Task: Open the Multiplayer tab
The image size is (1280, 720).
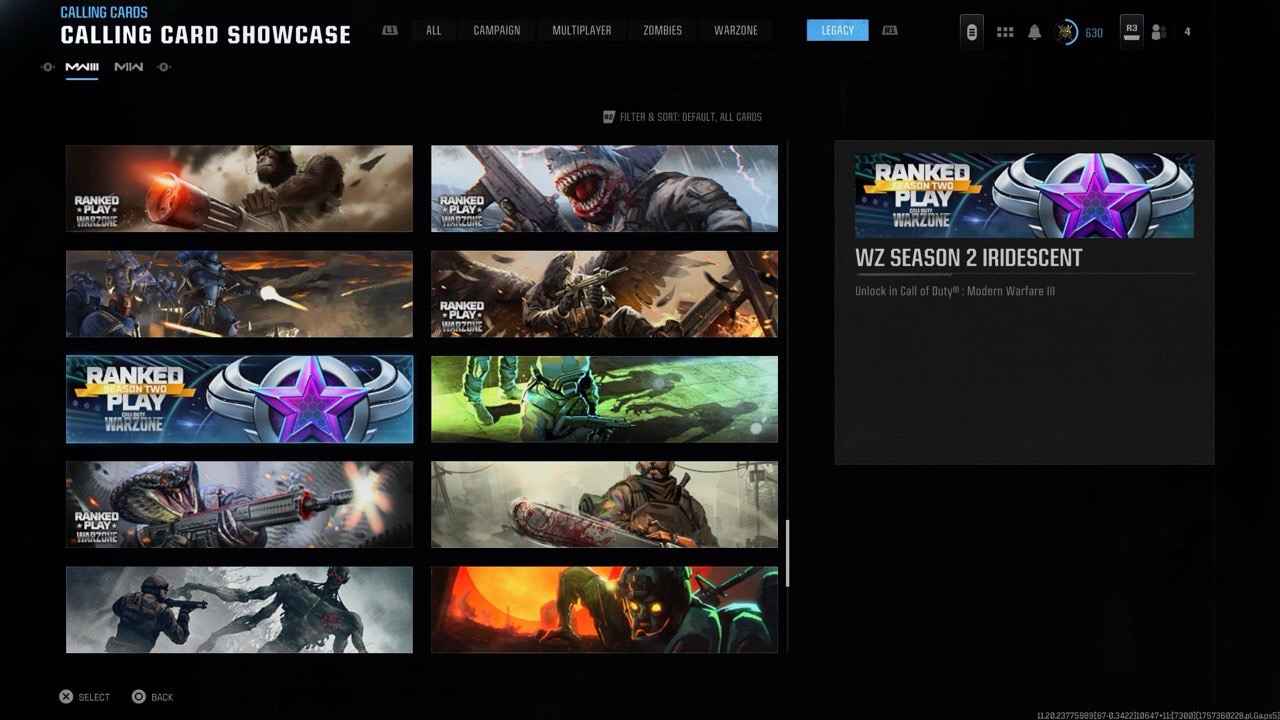Action: [x=581, y=31]
